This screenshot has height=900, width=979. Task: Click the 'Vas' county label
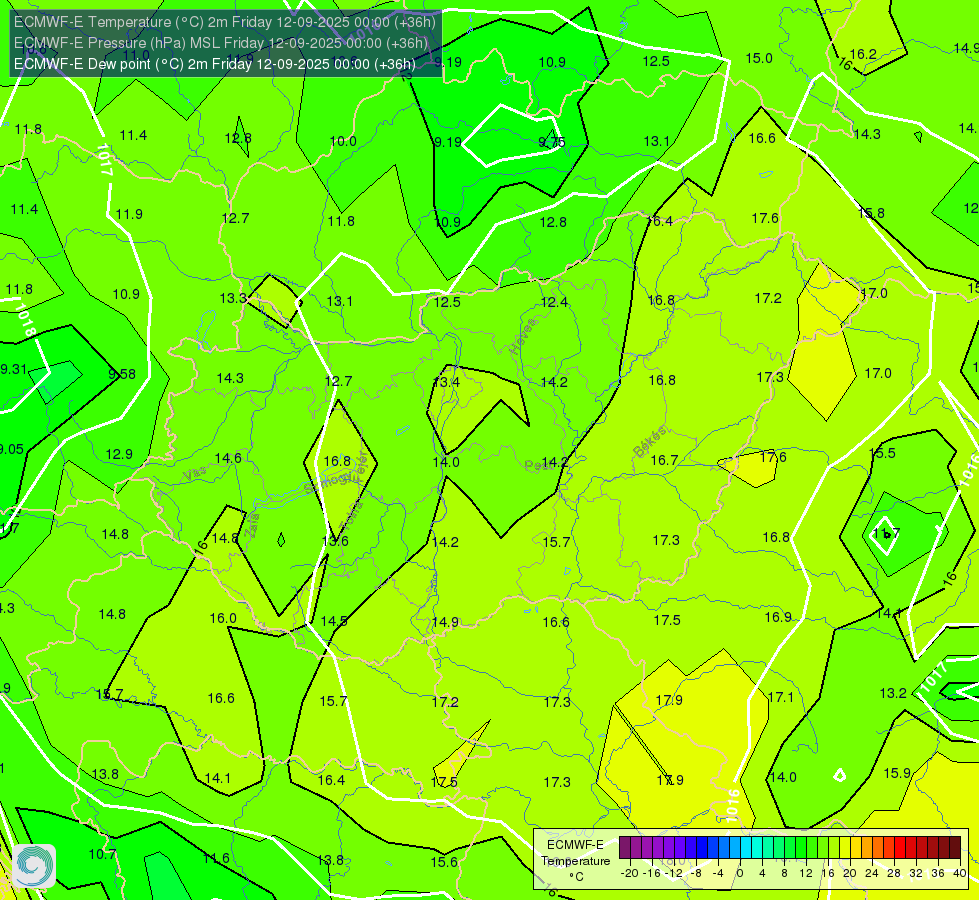point(195,475)
